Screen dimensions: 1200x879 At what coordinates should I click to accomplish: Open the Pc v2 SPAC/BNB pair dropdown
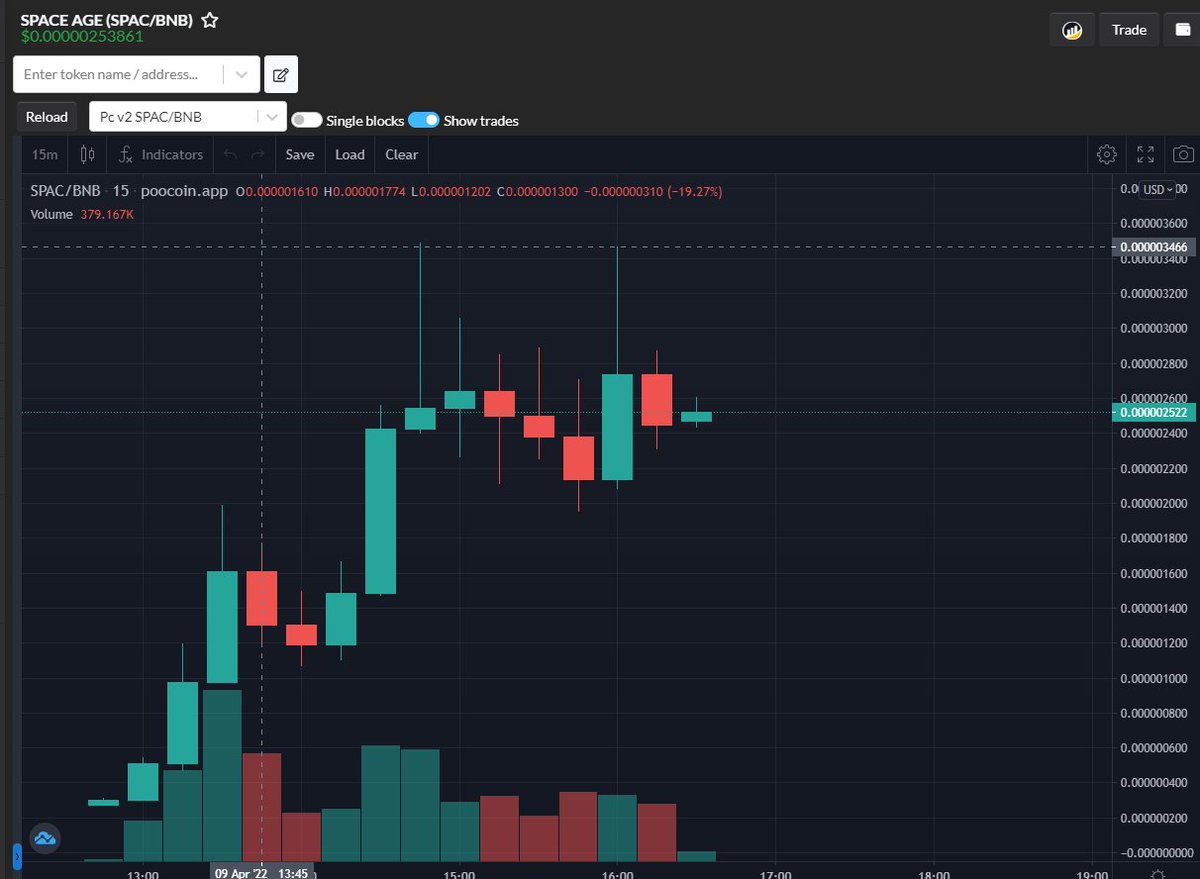point(188,117)
